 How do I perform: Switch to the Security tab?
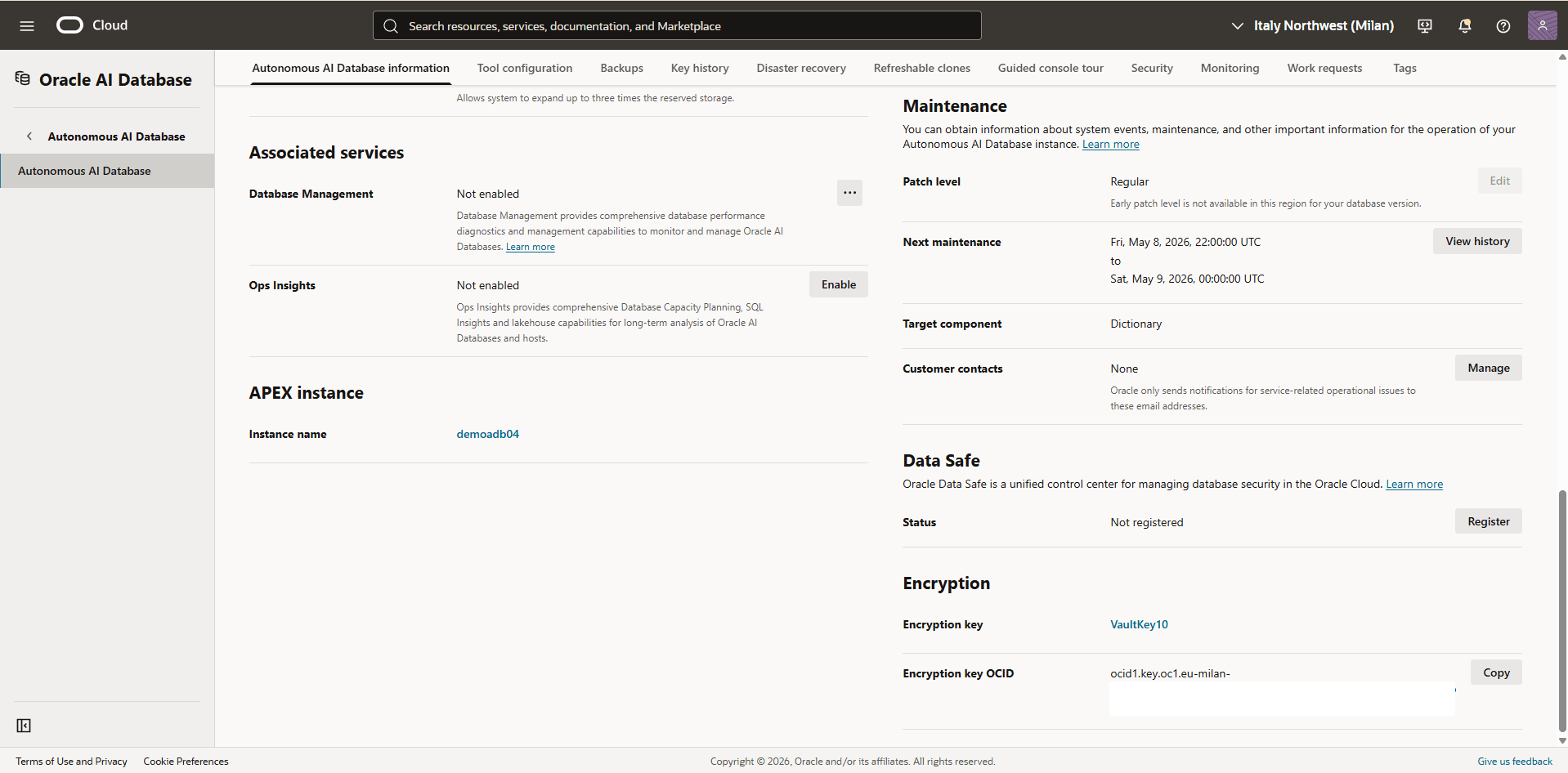point(1152,68)
